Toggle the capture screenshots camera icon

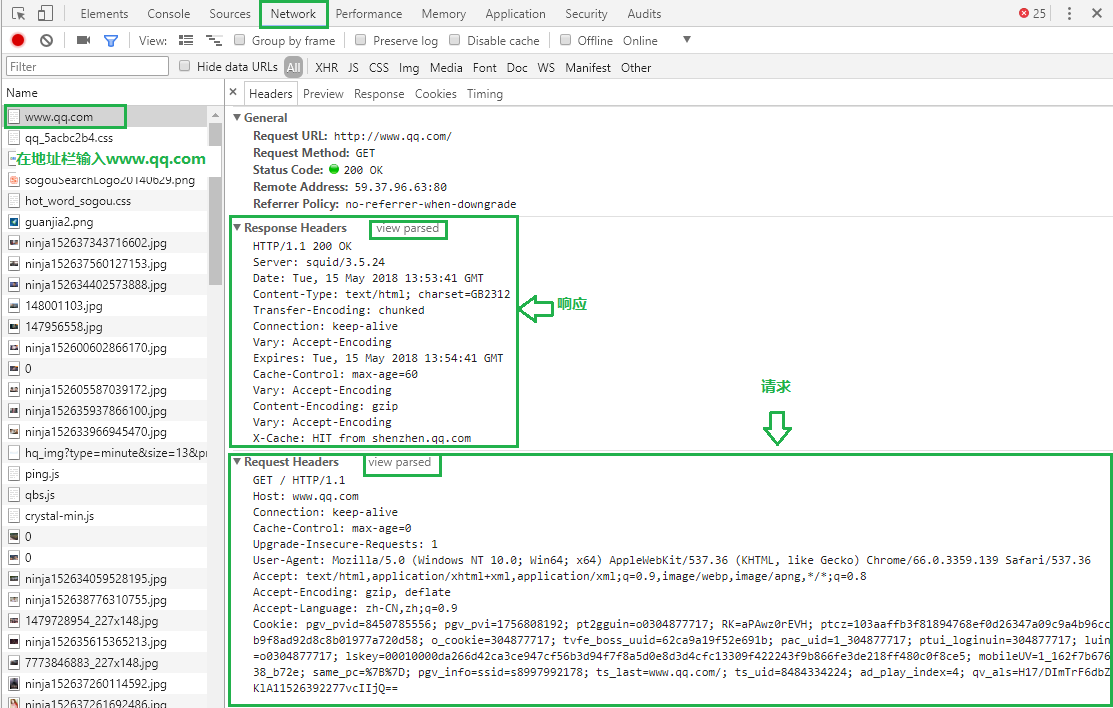pyautogui.click(x=83, y=40)
